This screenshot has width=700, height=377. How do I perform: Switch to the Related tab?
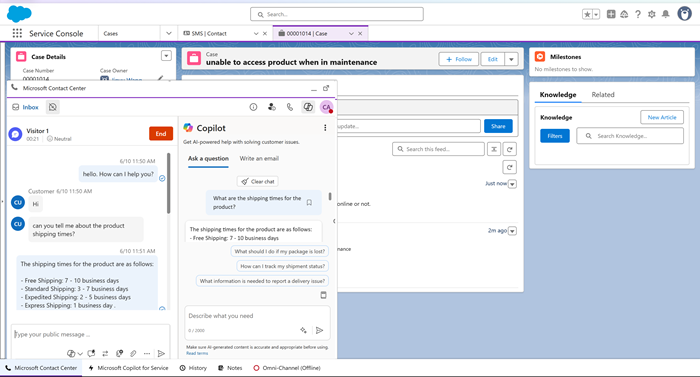(x=603, y=95)
